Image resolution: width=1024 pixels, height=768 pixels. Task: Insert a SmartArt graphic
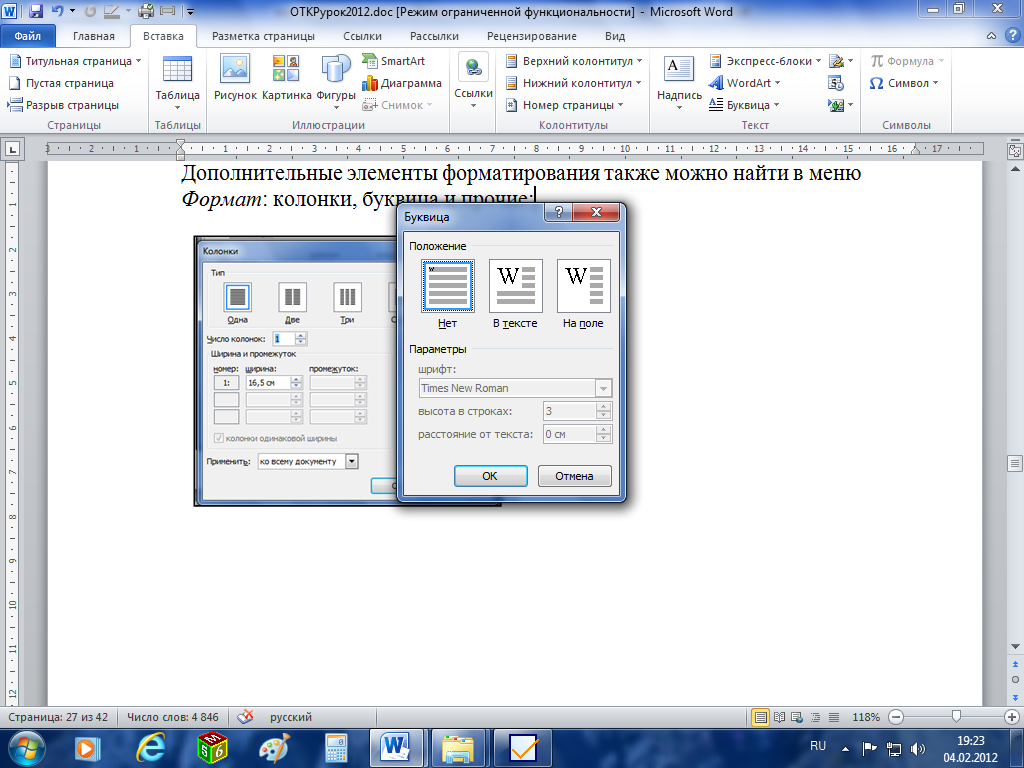pos(394,61)
